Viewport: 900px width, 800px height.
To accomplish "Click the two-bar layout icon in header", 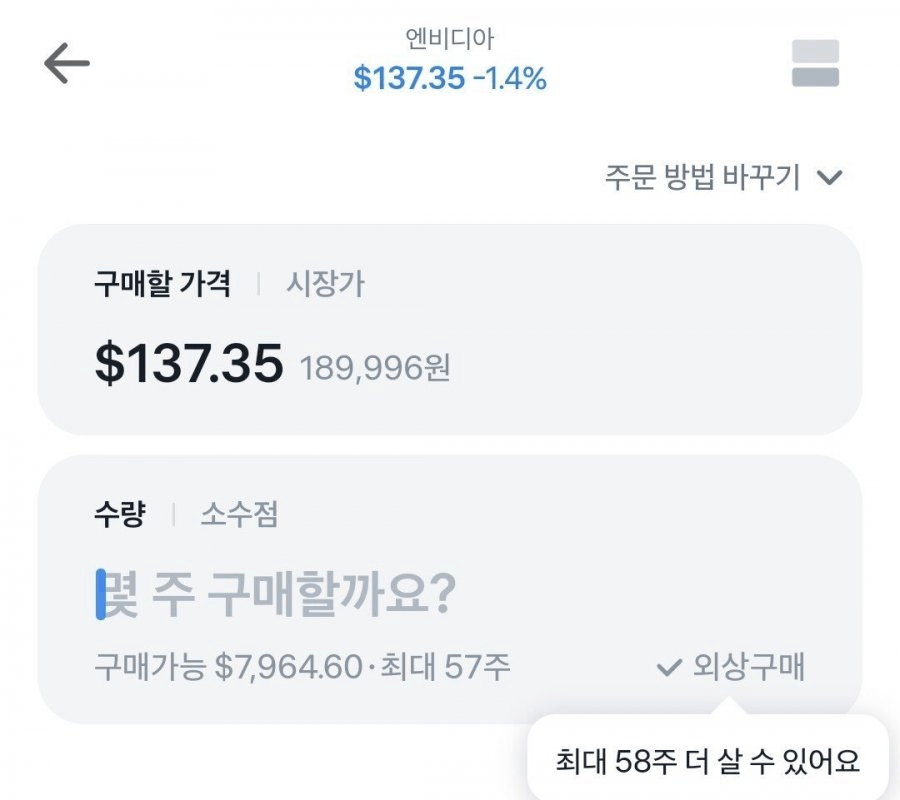I will tap(815, 63).
